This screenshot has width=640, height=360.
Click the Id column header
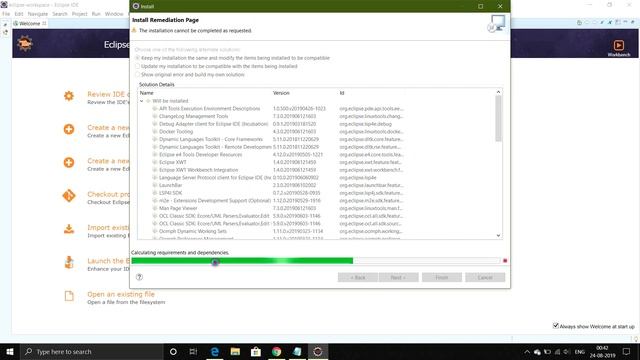[342, 93]
